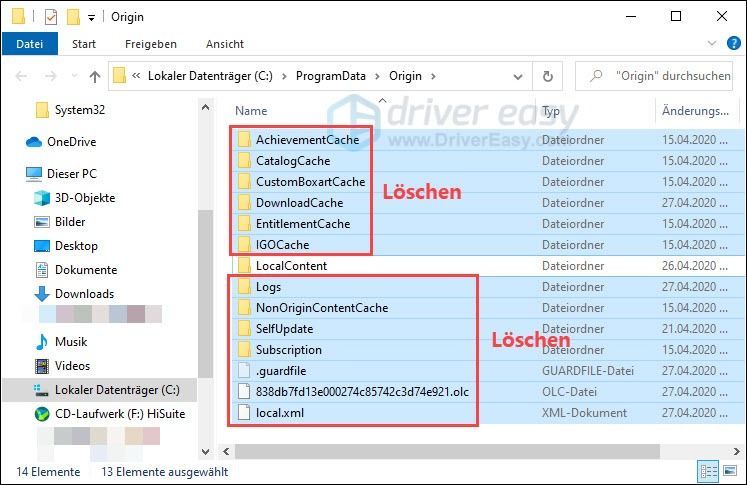Open the blue Help question mark icon
The width and height of the screenshot is (747, 485).
click(x=734, y=43)
